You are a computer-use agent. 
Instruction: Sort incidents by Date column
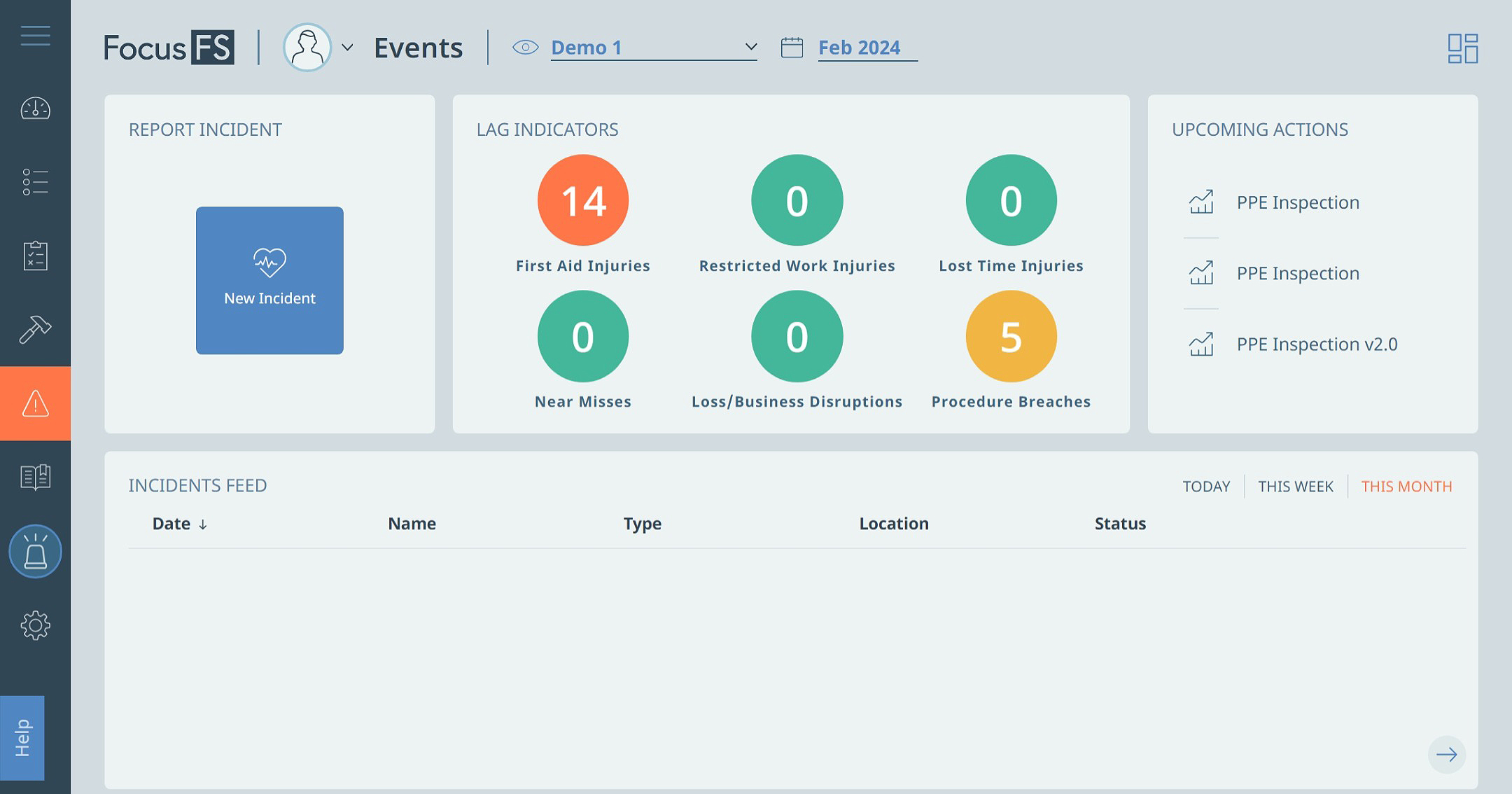180,524
